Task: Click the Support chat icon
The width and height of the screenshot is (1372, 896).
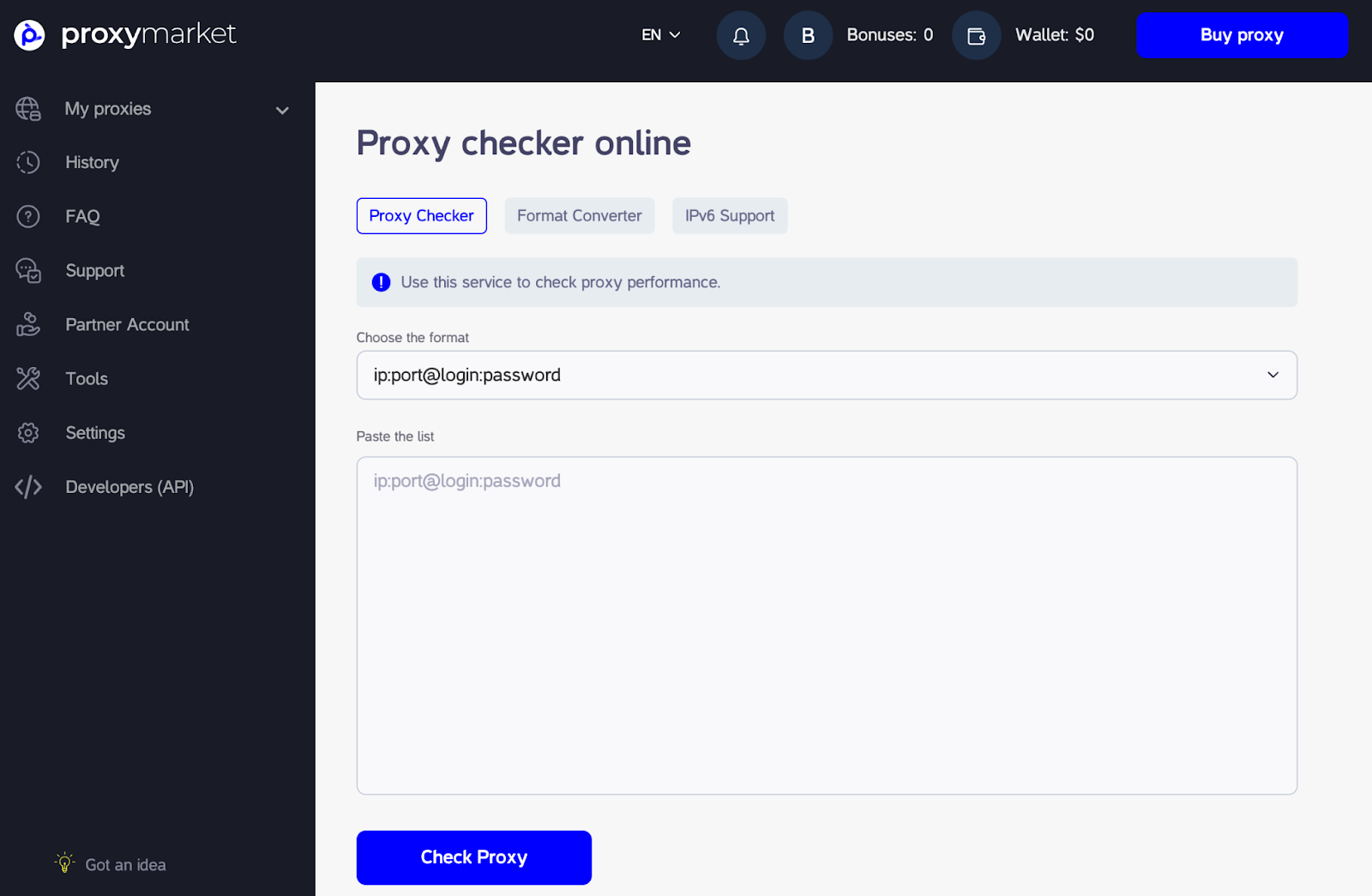Action: click(x=28, y=271)
